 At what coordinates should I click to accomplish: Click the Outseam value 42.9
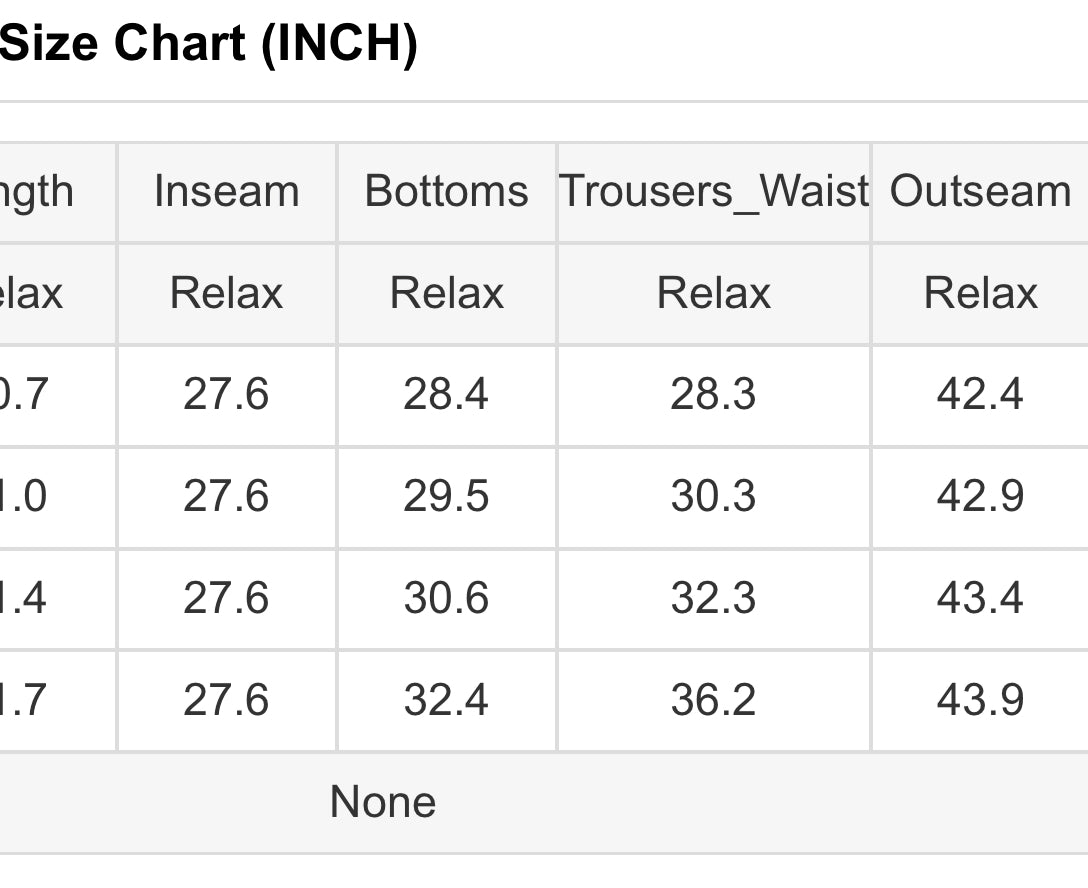[980, 497]
